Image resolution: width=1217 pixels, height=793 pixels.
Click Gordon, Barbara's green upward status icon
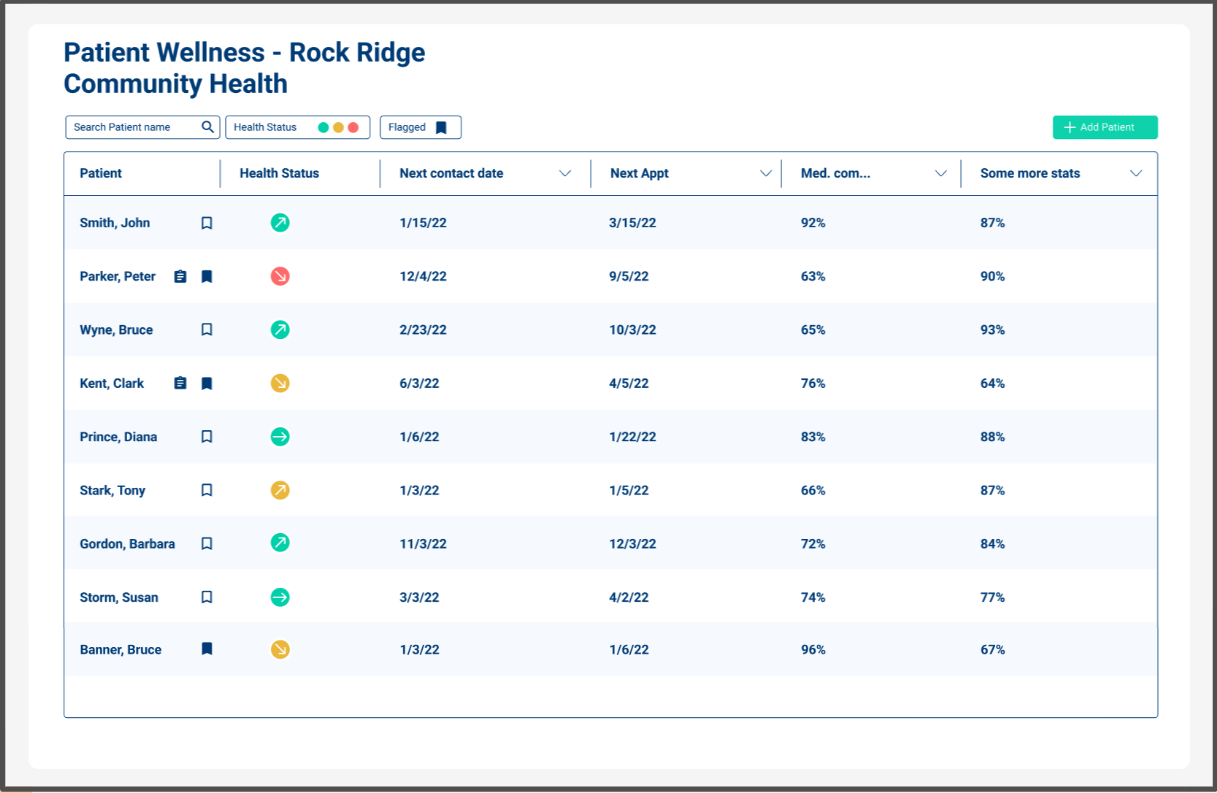[280, 543]
